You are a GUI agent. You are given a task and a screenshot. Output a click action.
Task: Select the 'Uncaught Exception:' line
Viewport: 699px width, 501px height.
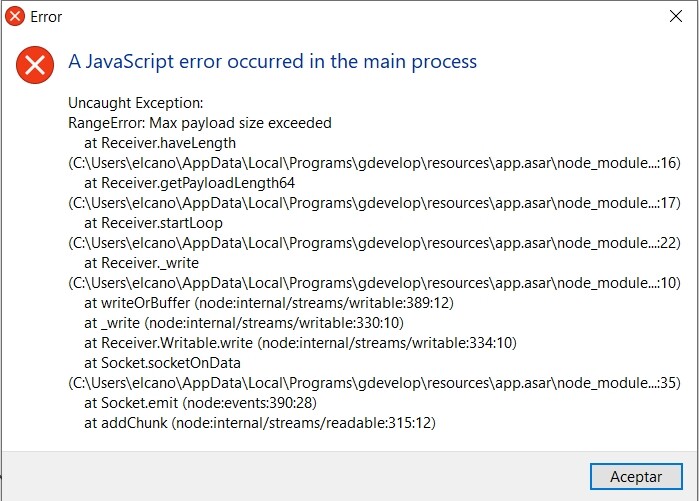pyautogui.click(x=136, y=103)
